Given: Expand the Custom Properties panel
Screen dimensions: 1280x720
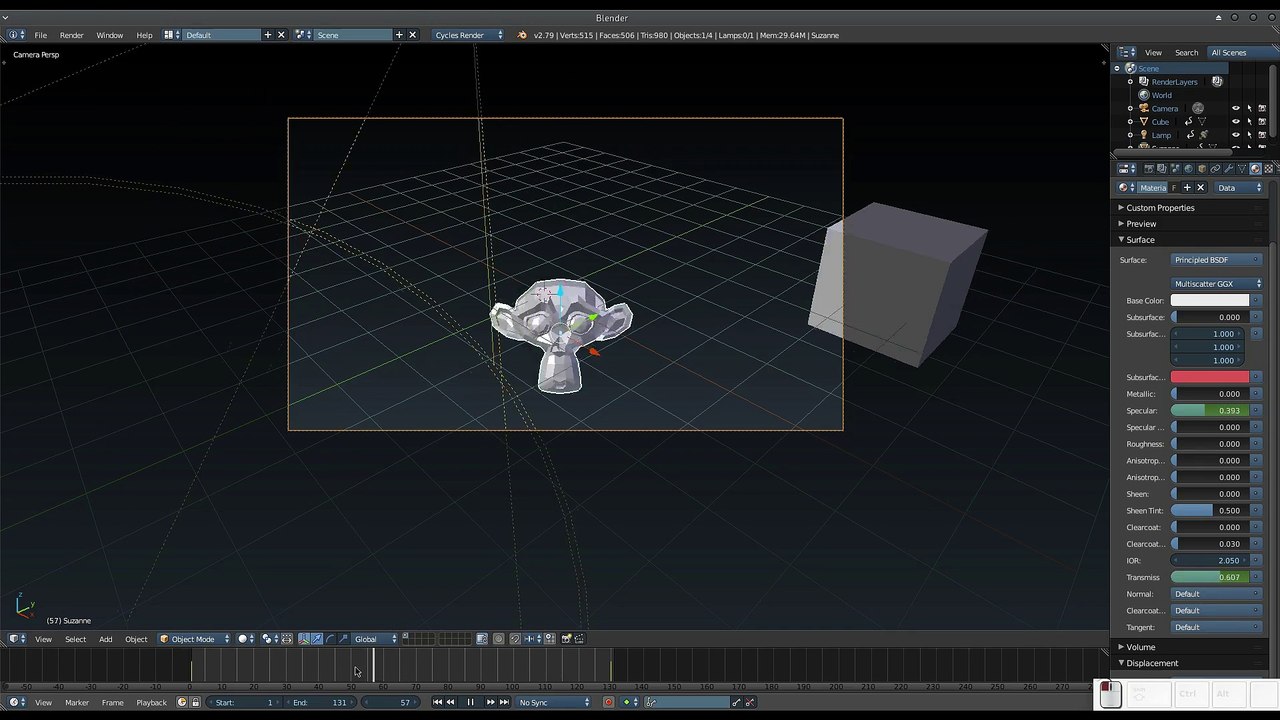Looking at the screenshot, I should 1160,208.
